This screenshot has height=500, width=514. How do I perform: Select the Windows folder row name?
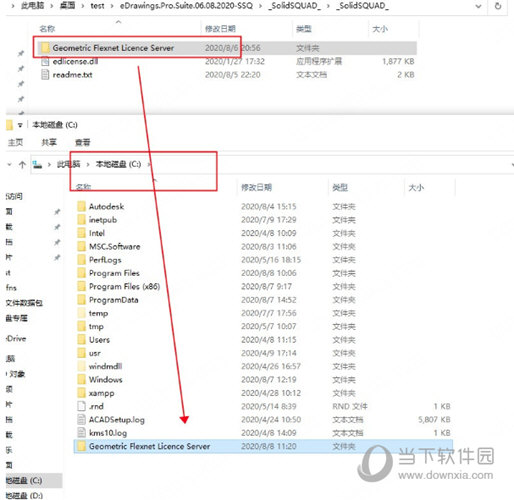(x=105, y=380)
